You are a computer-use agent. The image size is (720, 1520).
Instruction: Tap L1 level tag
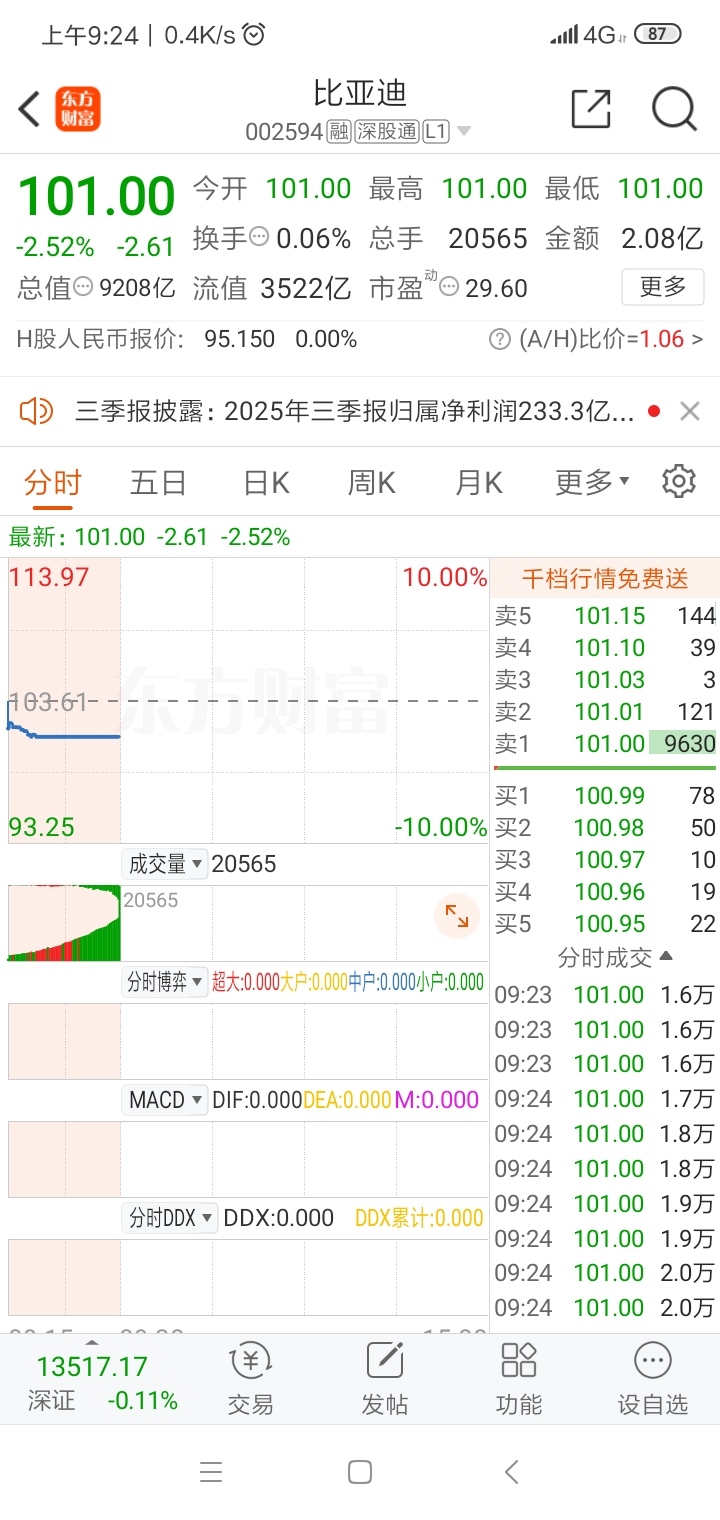436,132
